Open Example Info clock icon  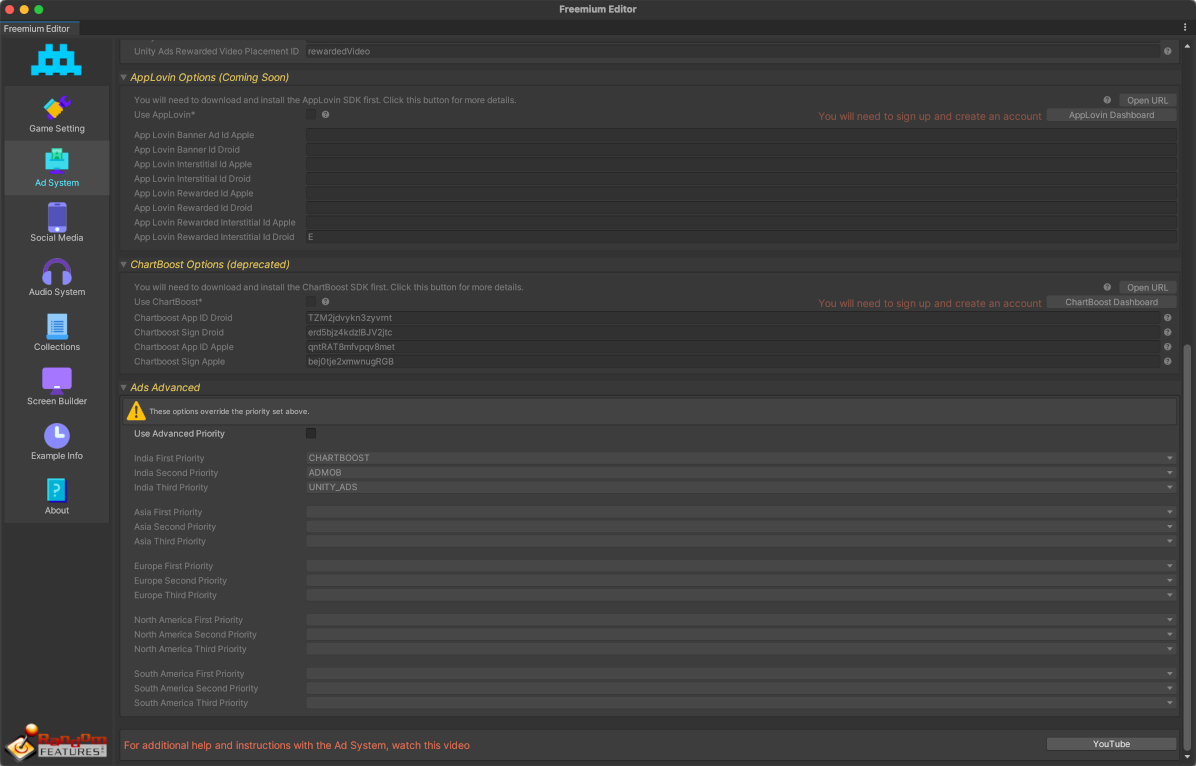tap(57, 435)
